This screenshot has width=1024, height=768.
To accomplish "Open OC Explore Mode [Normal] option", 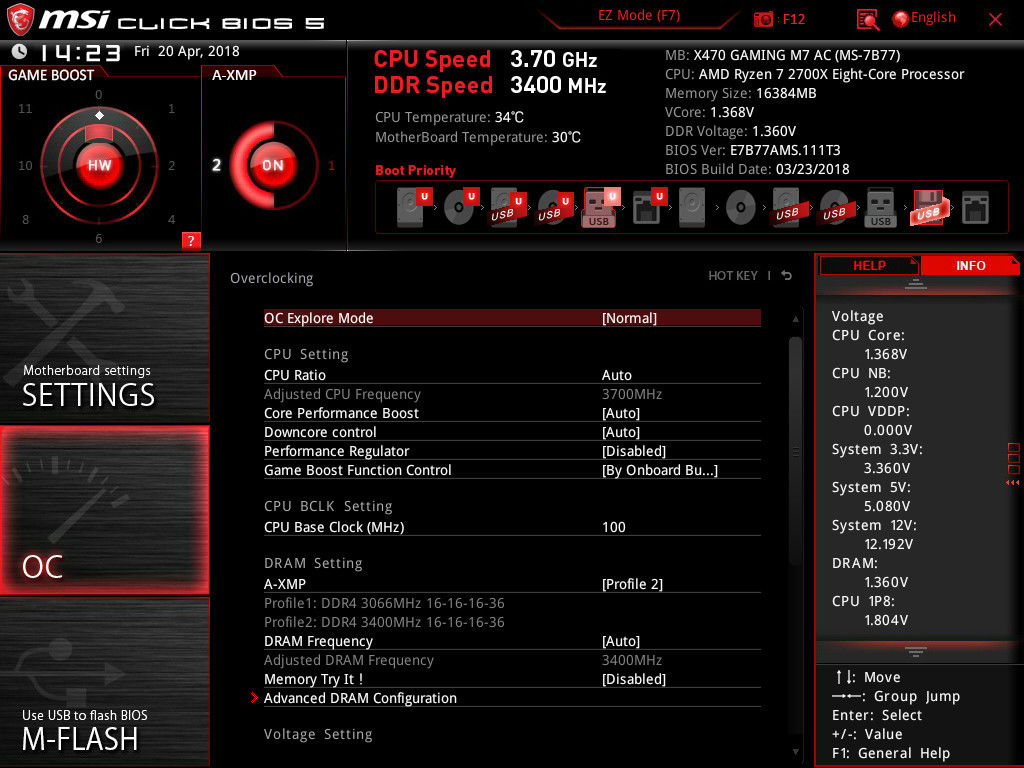I will pos(512,318).
